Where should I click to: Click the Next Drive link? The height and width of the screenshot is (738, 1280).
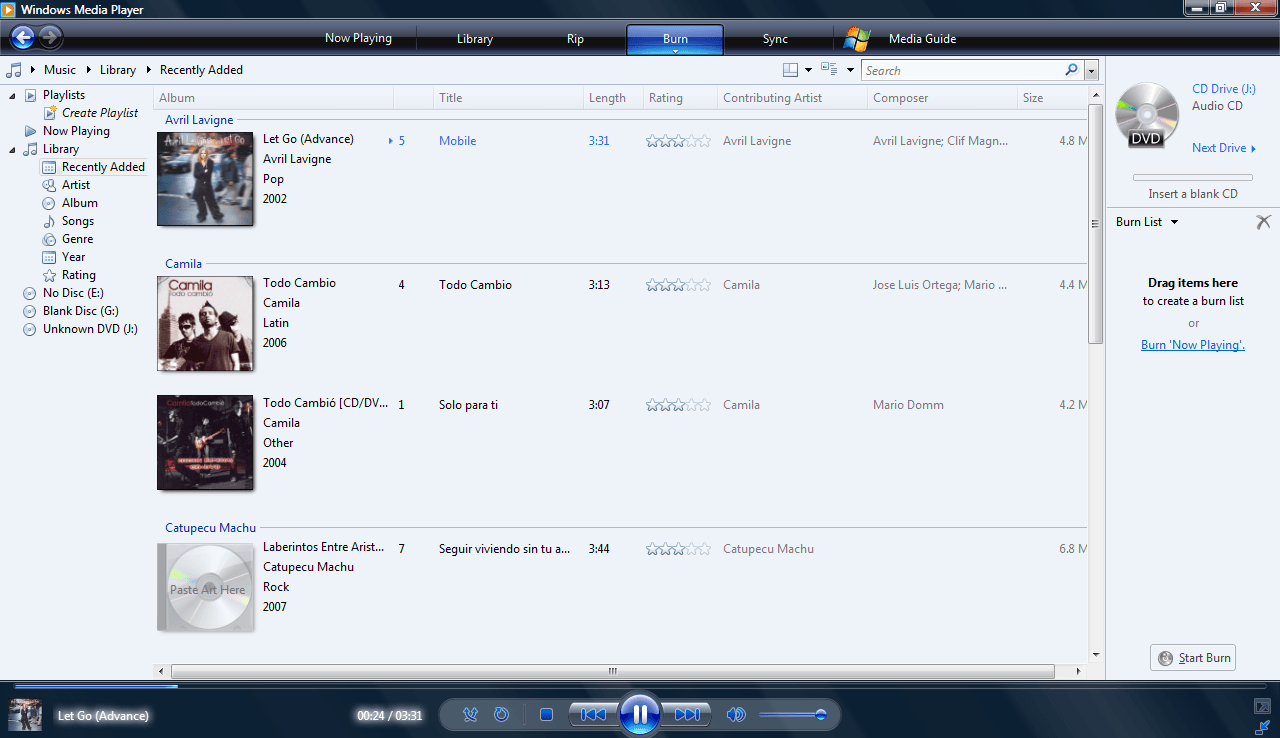[x=1223, y=148]
